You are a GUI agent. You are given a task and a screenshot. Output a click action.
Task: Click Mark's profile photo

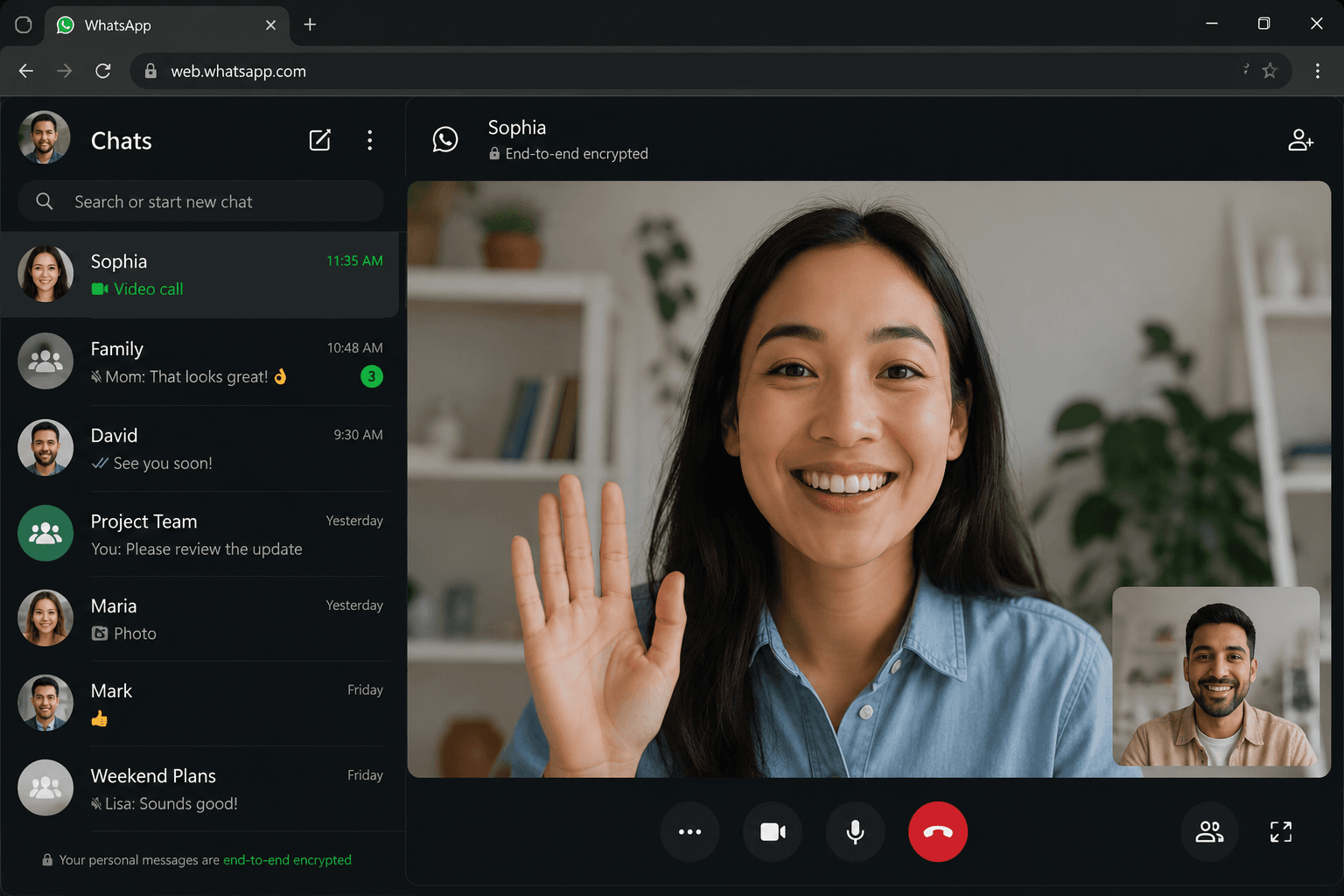click(45, 703)
